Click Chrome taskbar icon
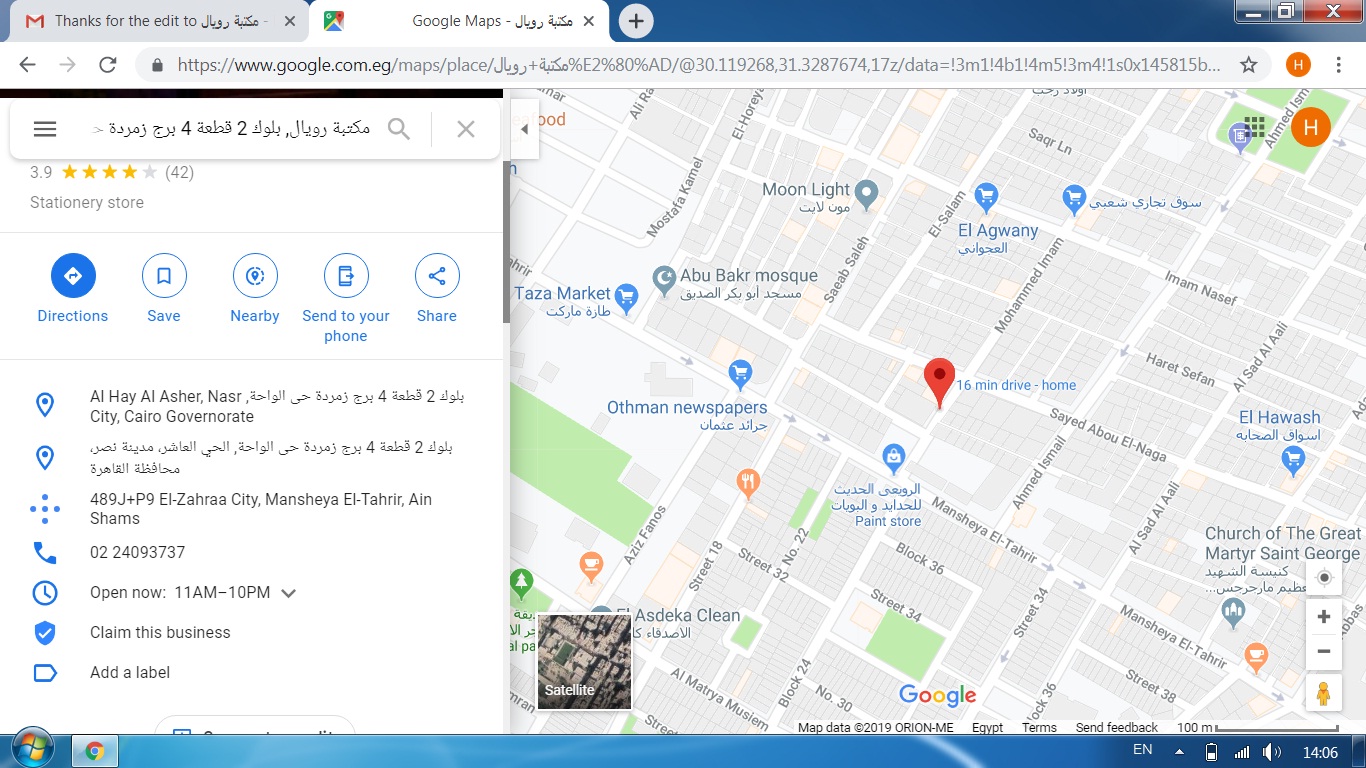Image resolution: width=1366 pixels, height=768 pixels. (95, 750)
